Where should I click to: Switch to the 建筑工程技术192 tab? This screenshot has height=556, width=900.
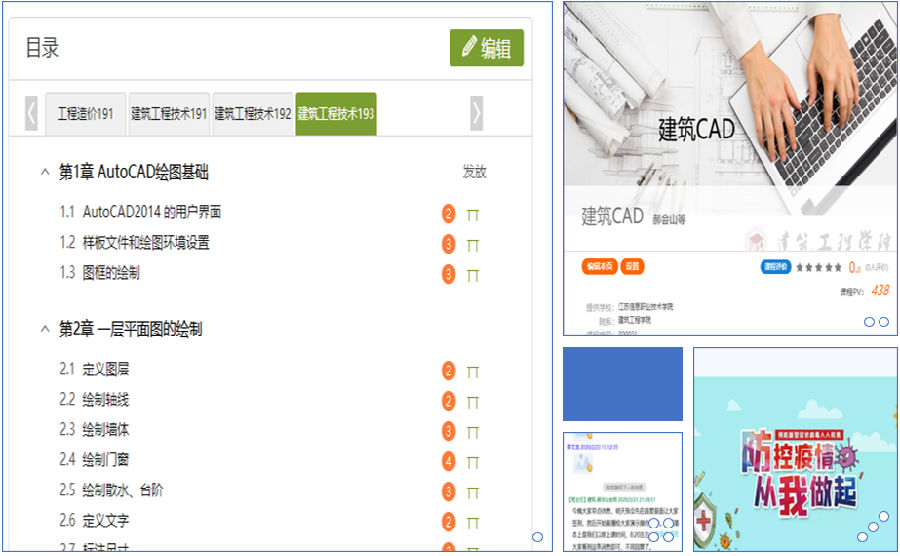point(253,114)
